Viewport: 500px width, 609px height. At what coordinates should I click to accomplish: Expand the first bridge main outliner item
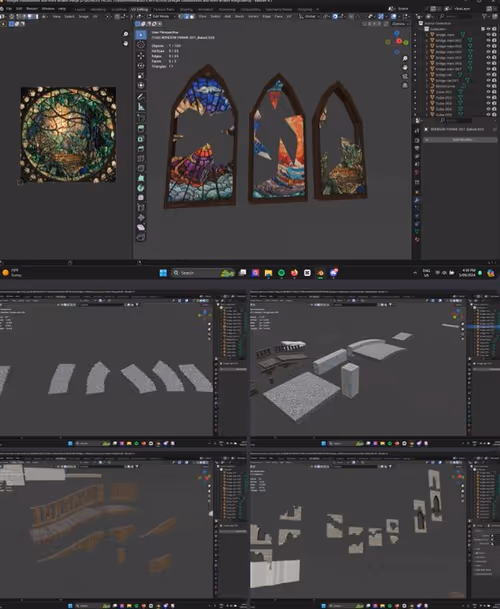click(x=427, y=35)
